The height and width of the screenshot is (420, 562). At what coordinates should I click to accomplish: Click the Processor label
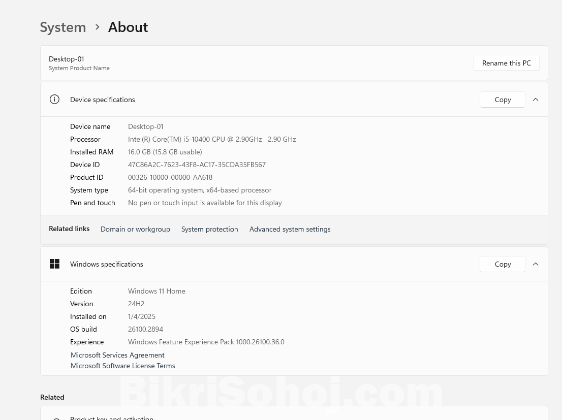pos(85,139)
